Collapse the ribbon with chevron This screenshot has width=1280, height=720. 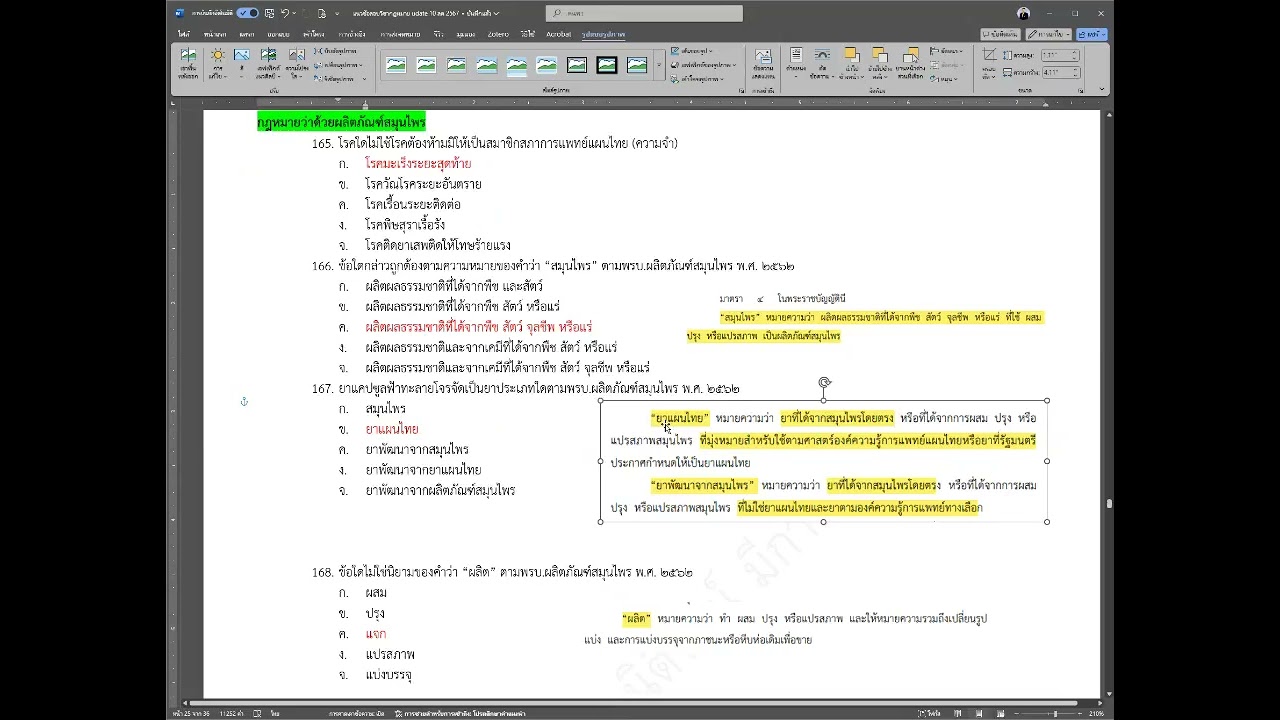1102,90
